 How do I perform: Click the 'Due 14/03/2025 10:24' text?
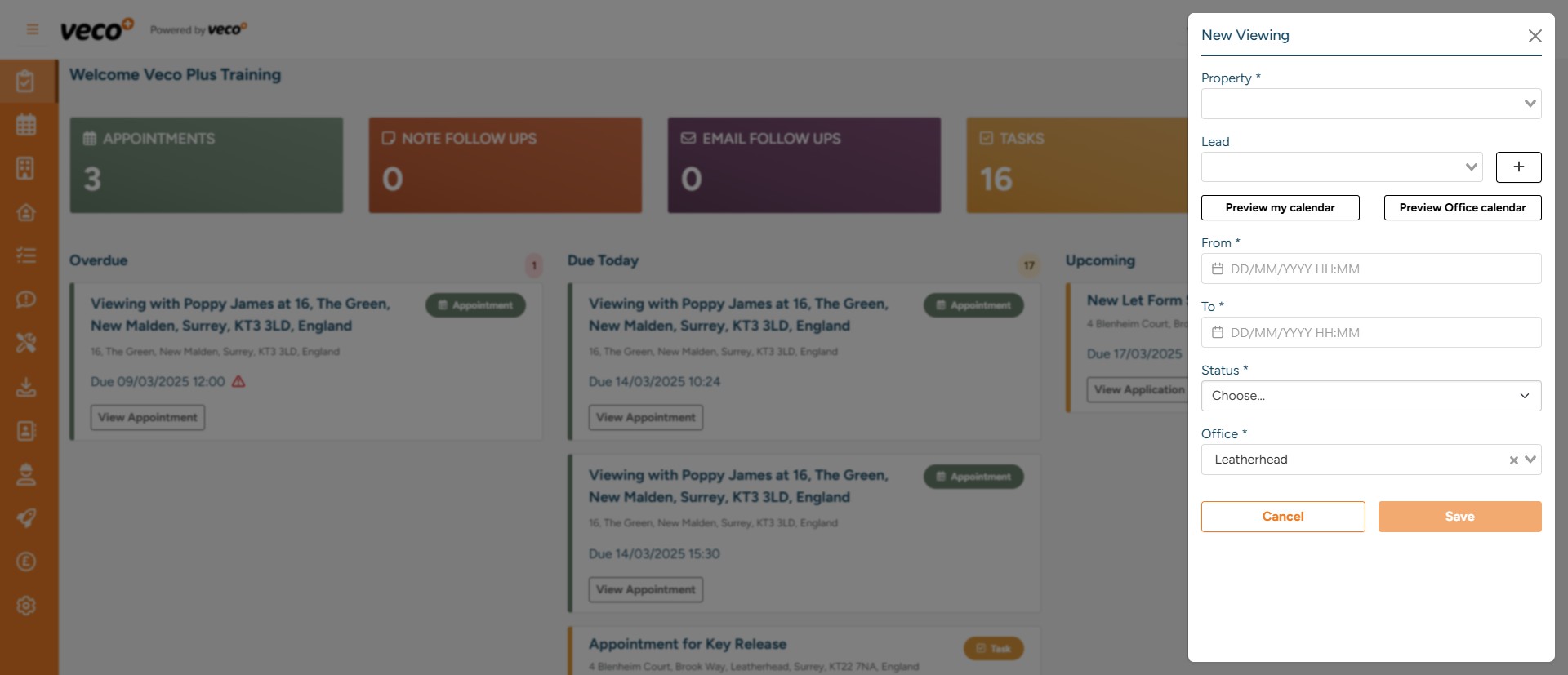pyautogui.click(x=655, y=381)
